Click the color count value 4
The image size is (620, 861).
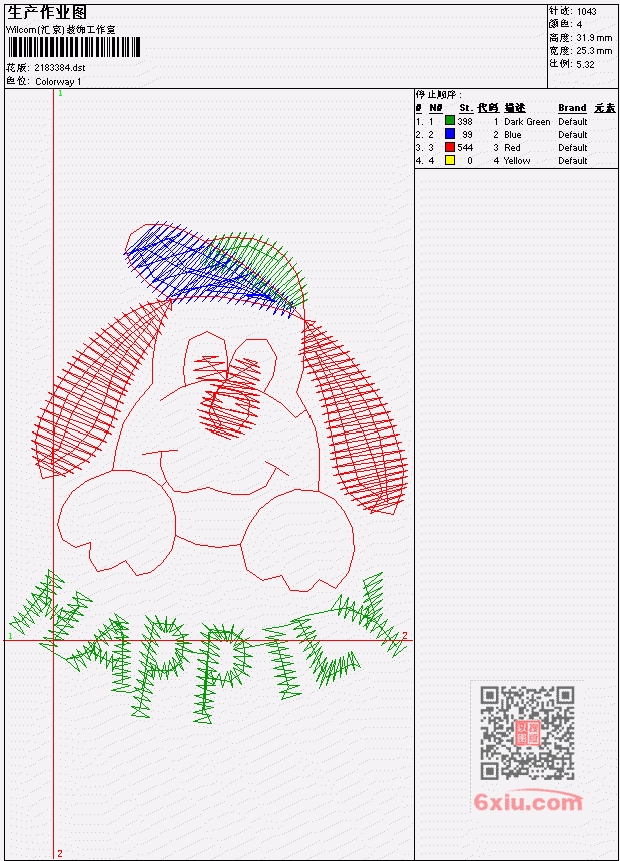coord(579,24)
